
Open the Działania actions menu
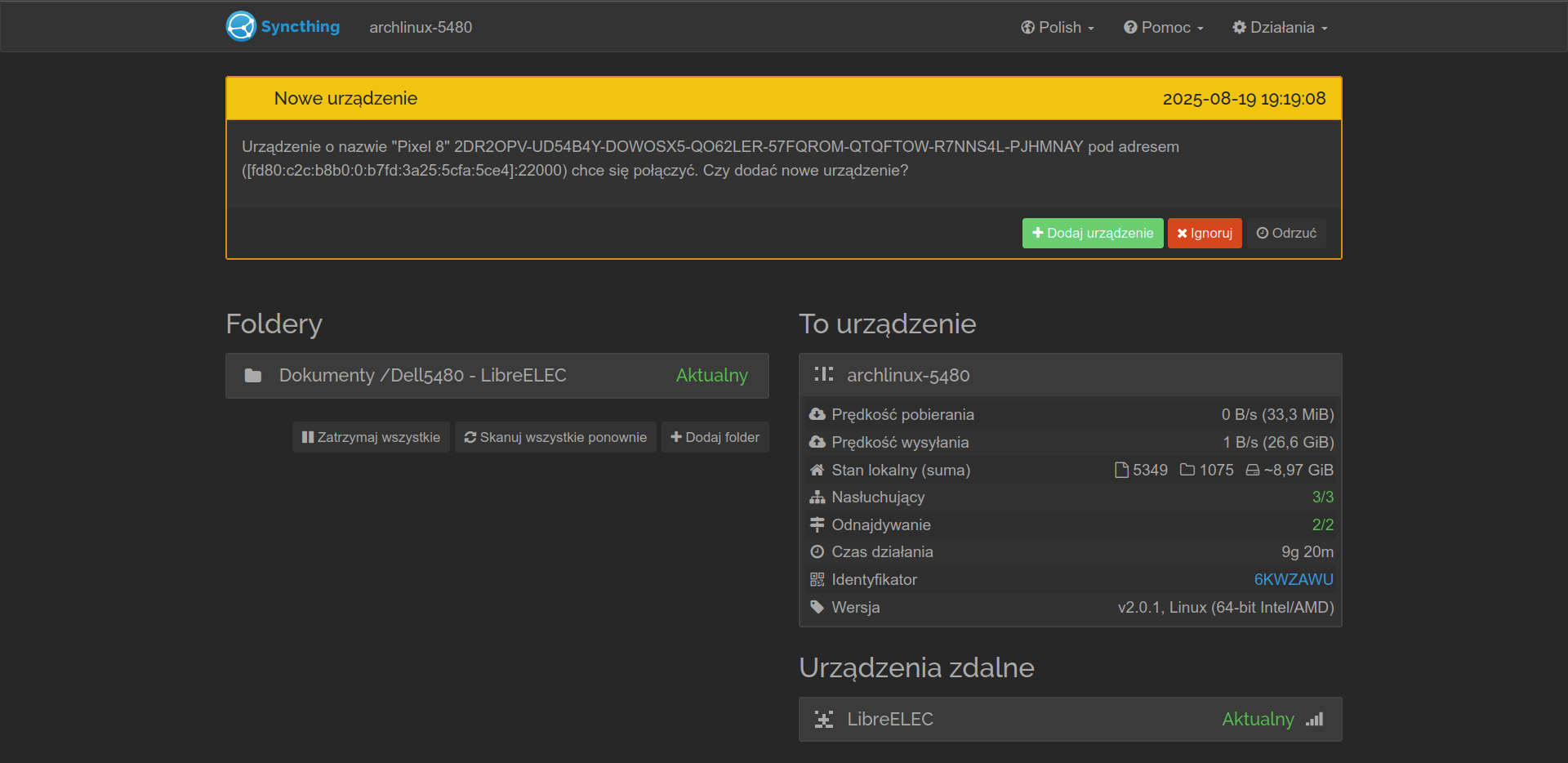pos(1280,28)
